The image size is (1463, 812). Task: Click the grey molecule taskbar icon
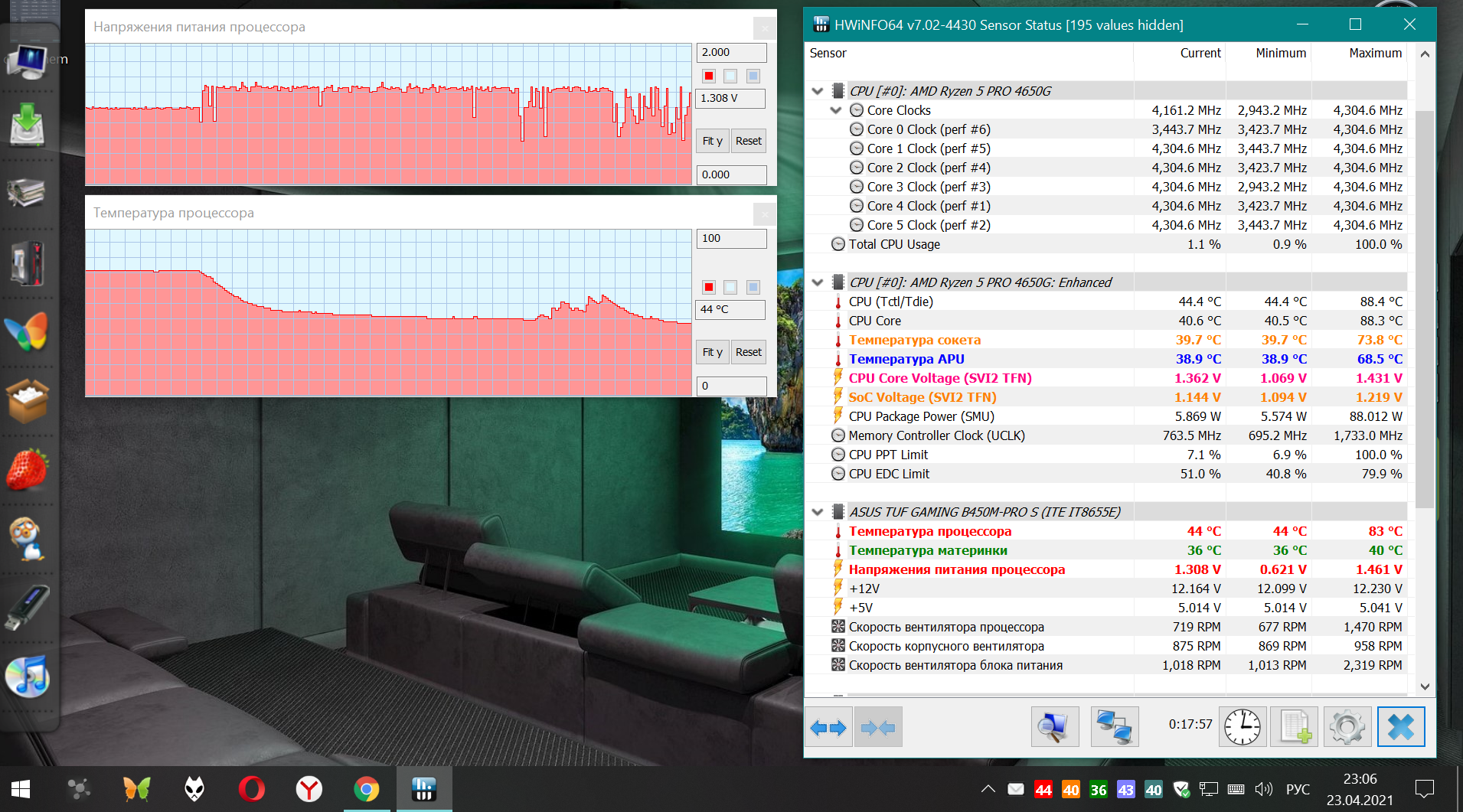pos(80,789)
